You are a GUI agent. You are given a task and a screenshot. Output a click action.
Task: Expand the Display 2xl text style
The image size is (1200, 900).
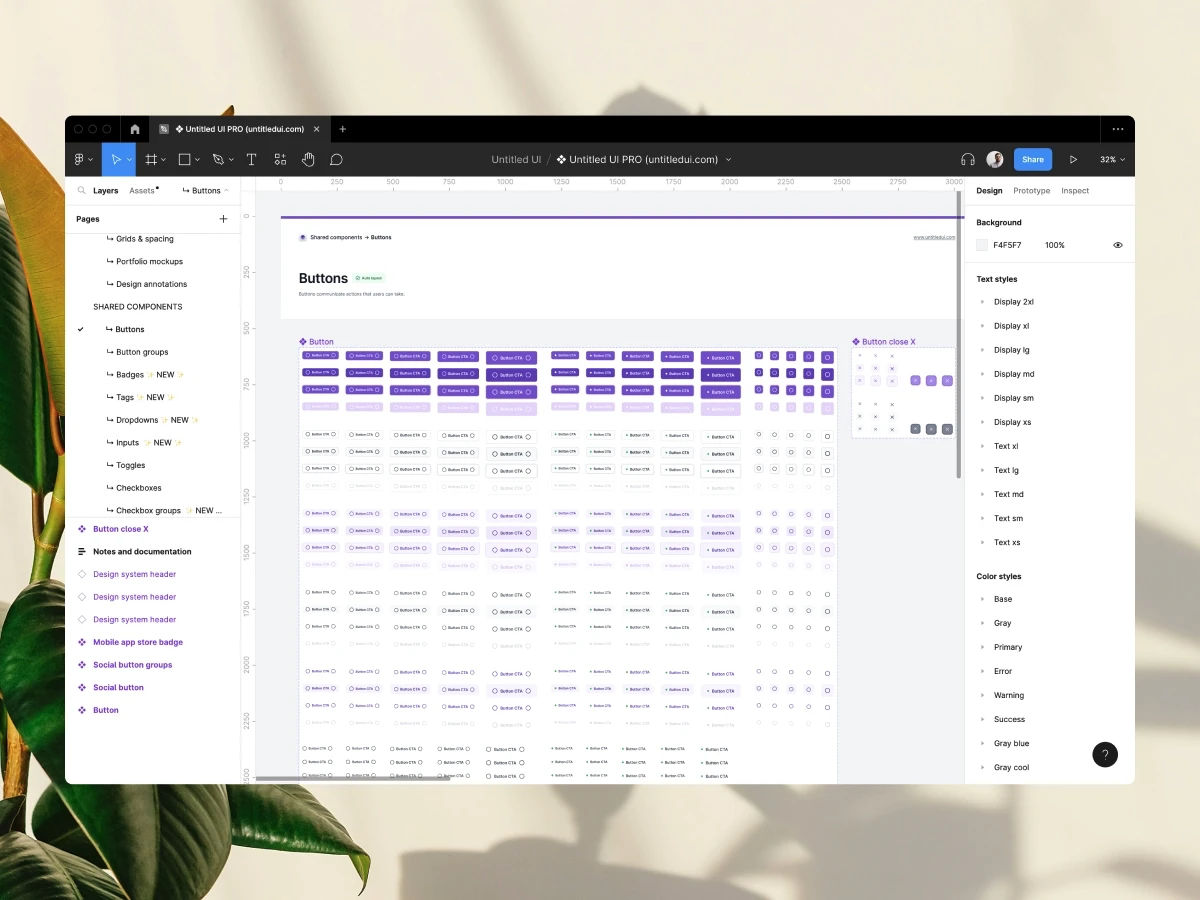click(981, 301)
